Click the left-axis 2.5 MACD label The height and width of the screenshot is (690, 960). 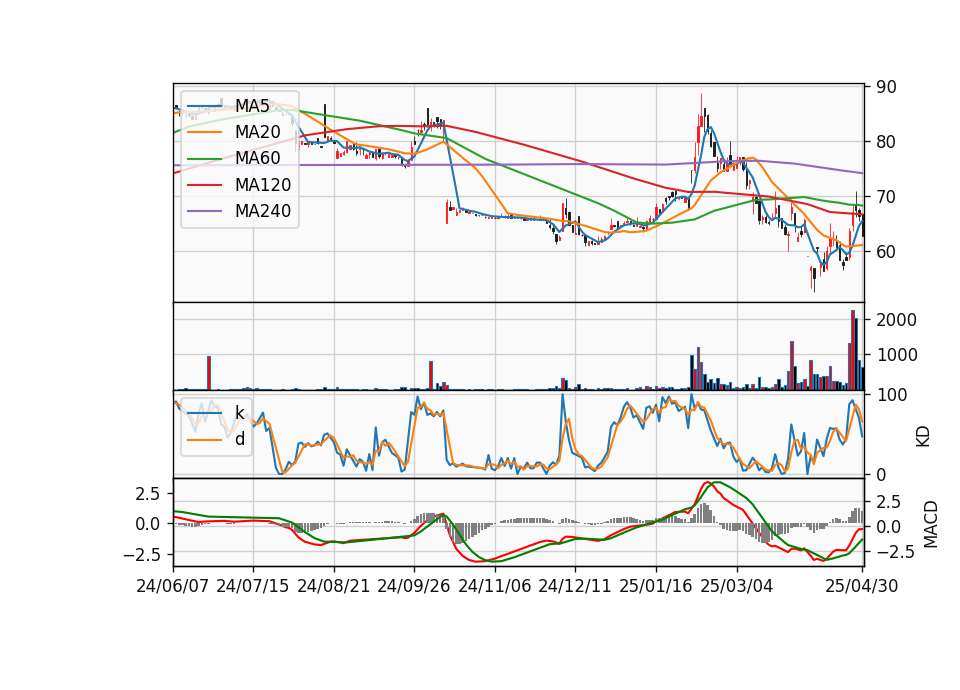tap(148, 493)
